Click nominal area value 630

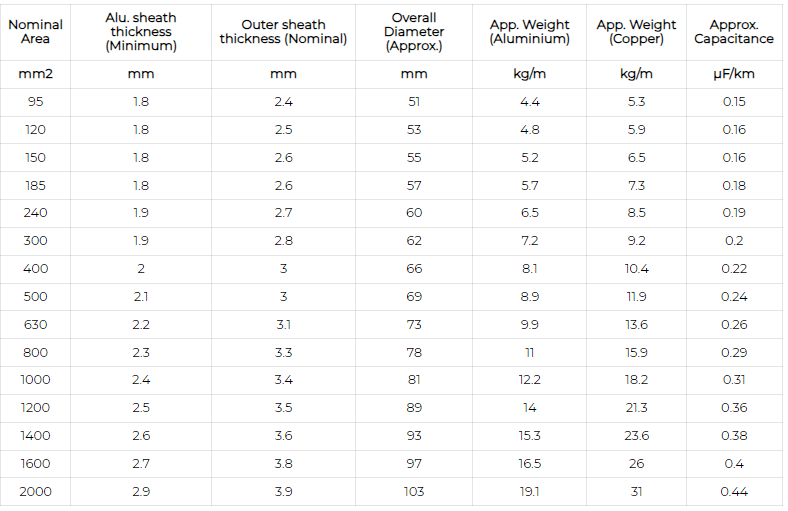click(35, 324)
